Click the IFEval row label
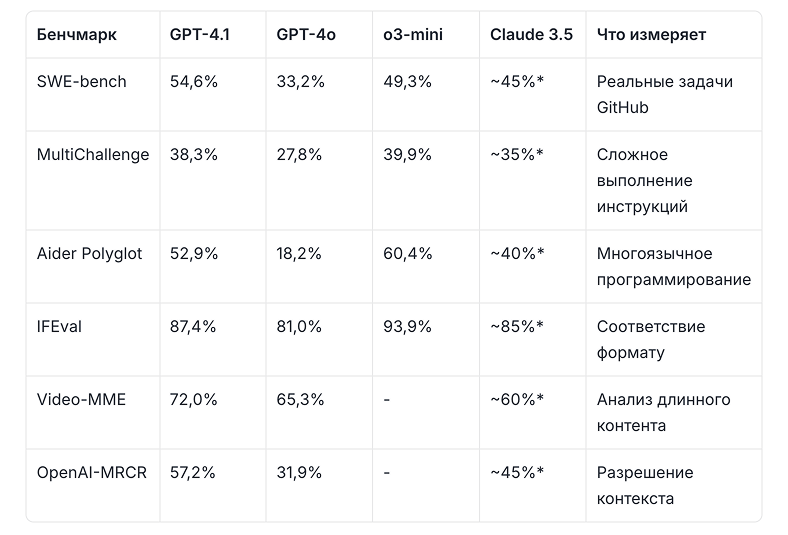 pyautogui.click(x=59, y=327)
